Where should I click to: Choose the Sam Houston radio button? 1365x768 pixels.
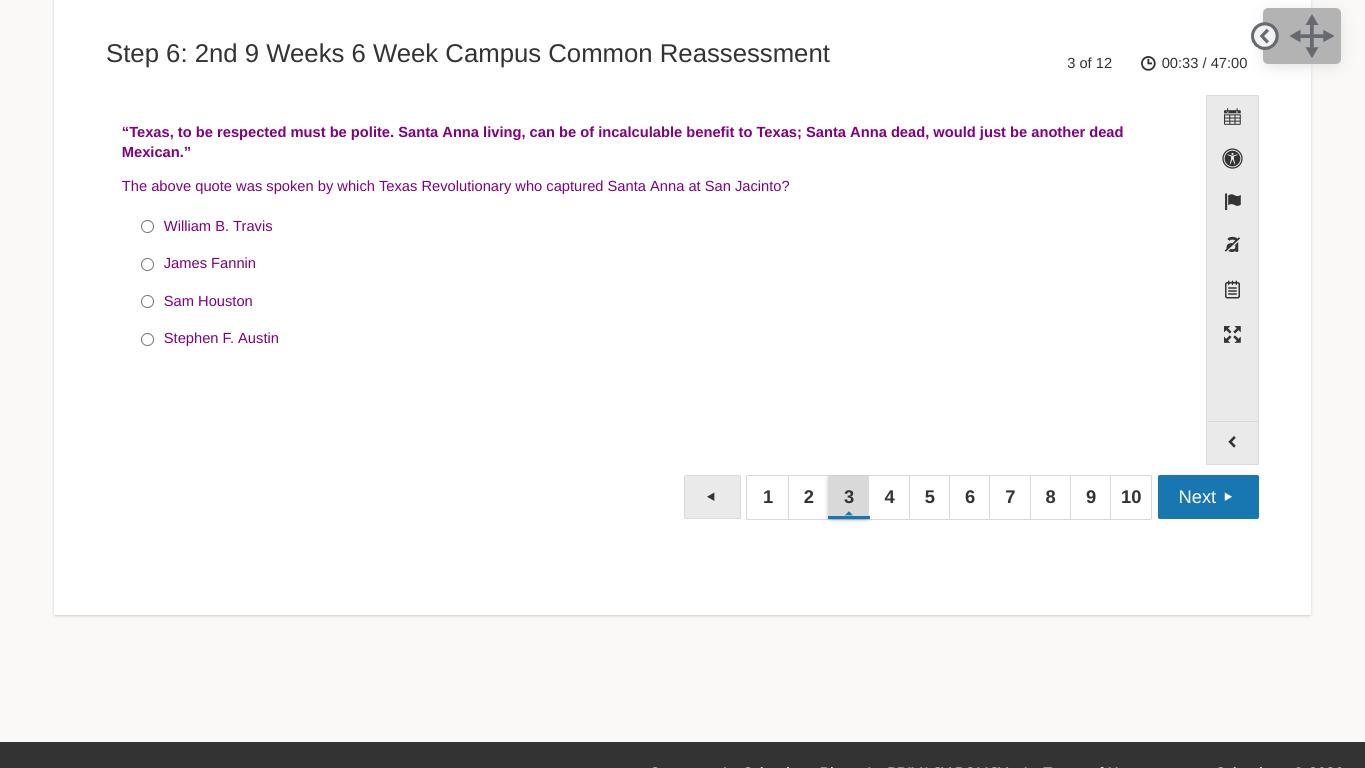click(x=147, y=302)
